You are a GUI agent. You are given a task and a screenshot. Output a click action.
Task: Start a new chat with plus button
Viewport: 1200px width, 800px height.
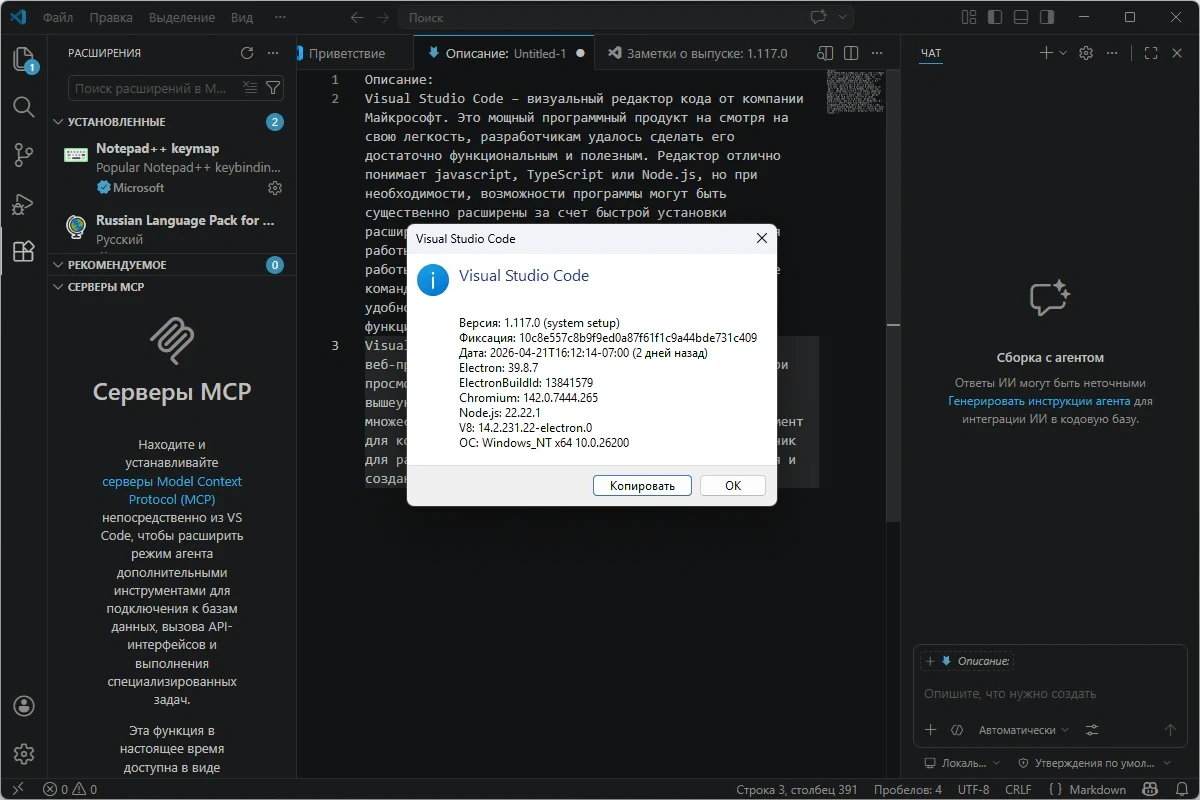click(1046, 53)
